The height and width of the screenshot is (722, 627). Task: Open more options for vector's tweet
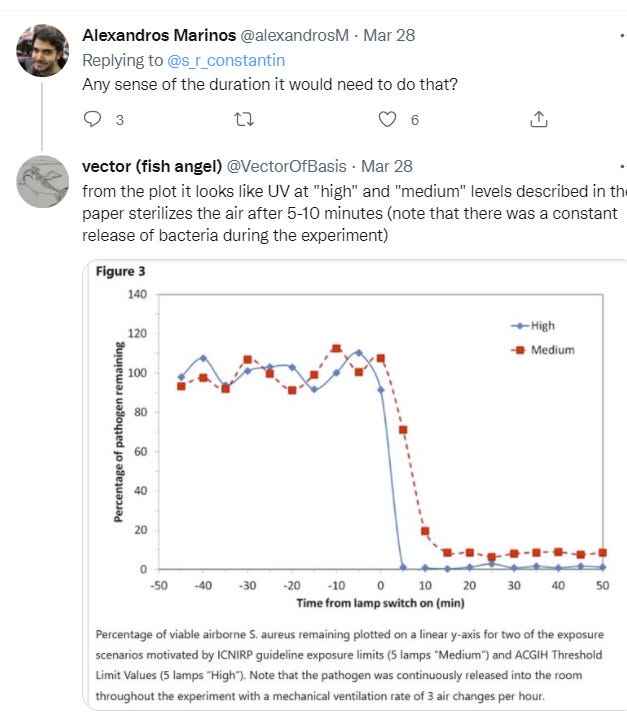[x=622, y=166]
